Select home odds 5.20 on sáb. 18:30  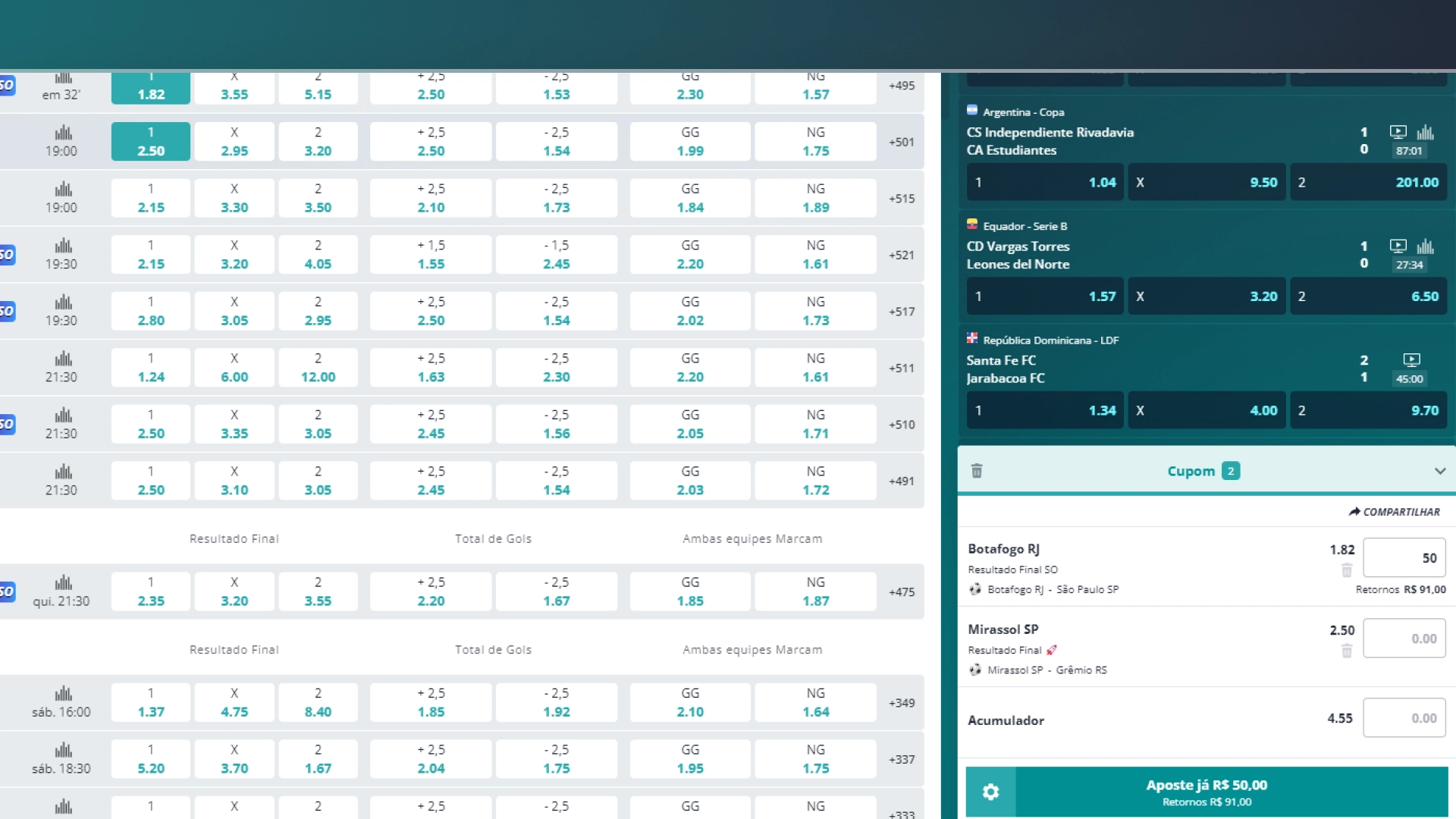click(x=151, y=759)
